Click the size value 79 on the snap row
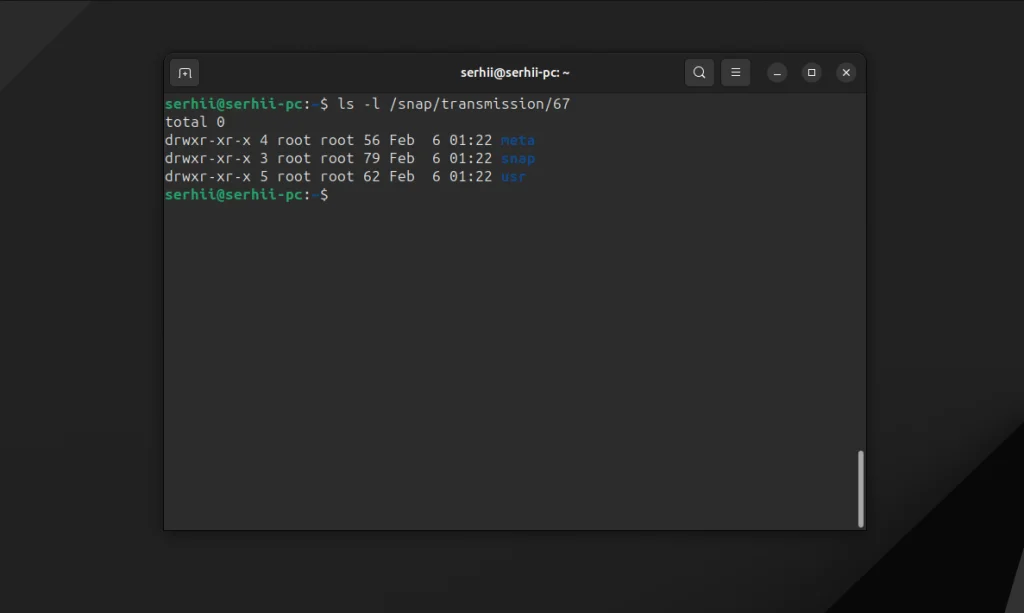 click(372, 159)
